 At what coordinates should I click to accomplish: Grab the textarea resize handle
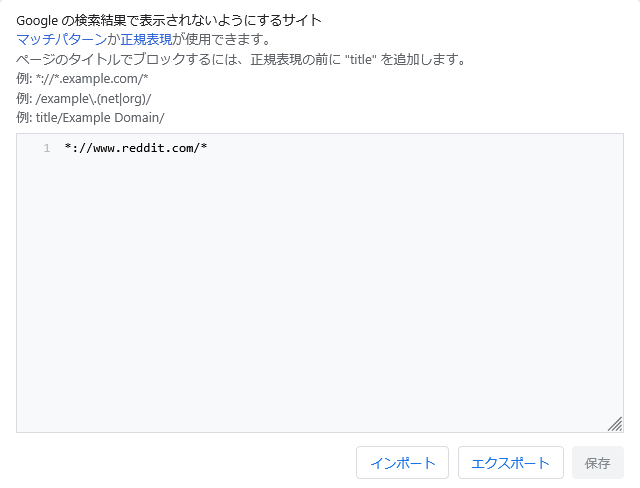click(x=615, y=424)
